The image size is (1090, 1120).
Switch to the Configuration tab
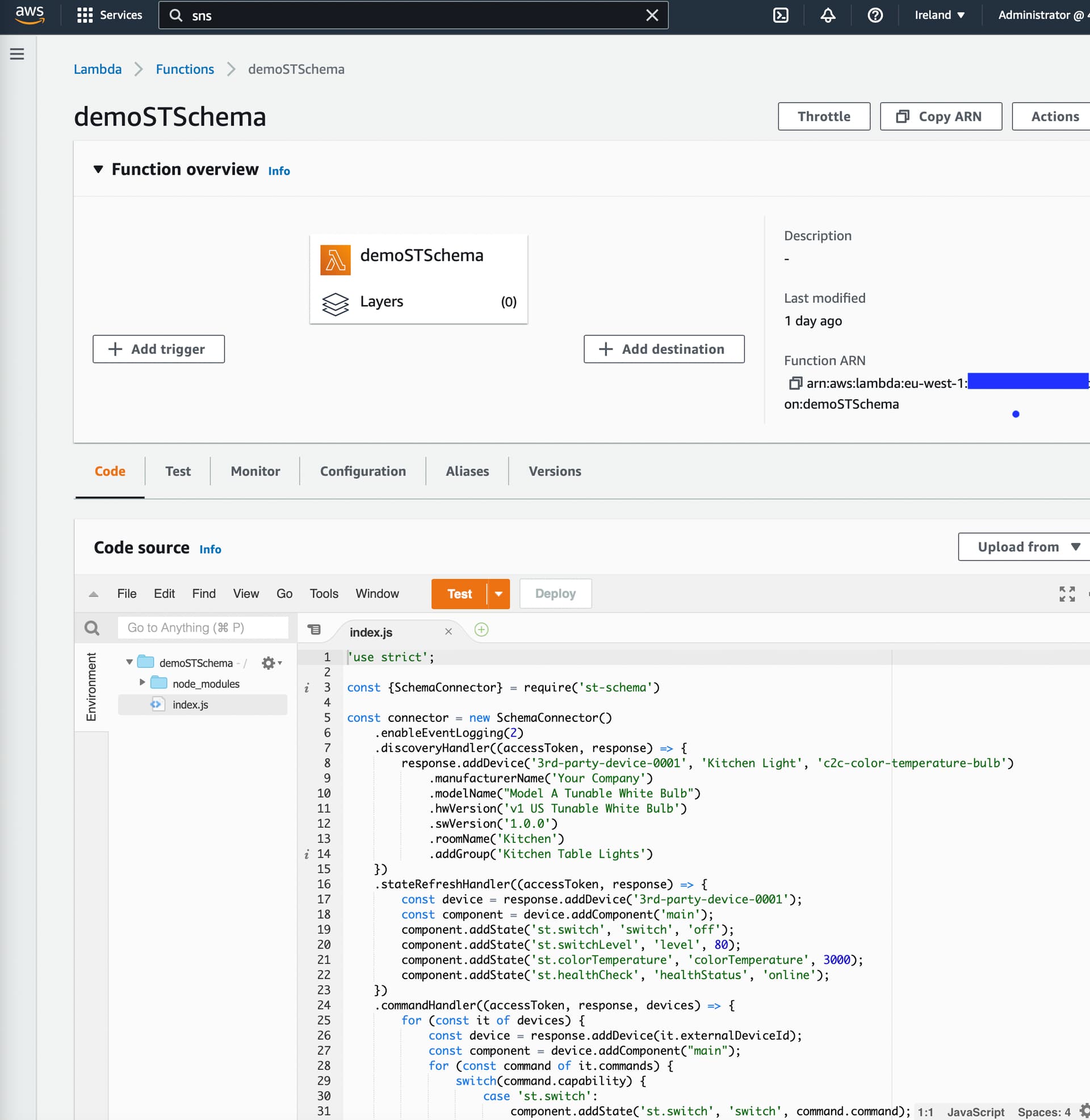(362, 471)
